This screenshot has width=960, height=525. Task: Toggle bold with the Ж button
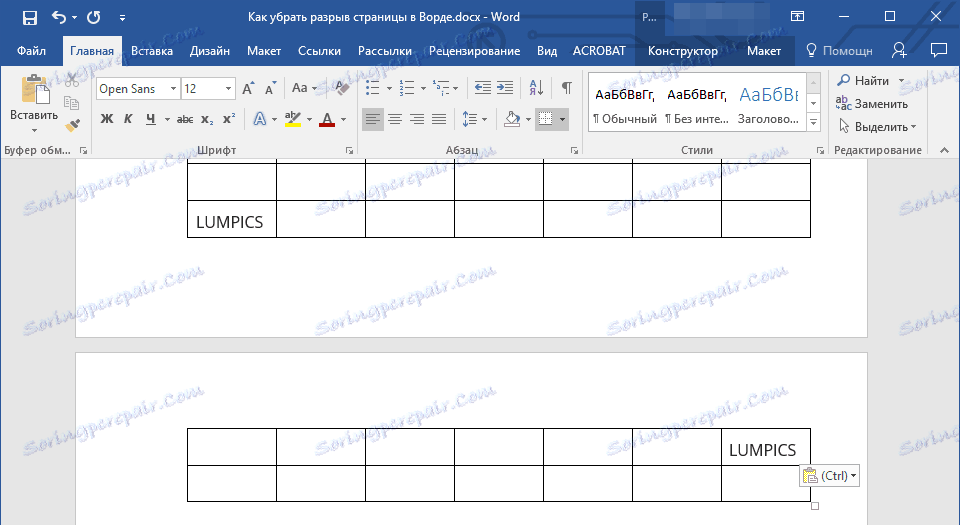[x=107, y=119]
